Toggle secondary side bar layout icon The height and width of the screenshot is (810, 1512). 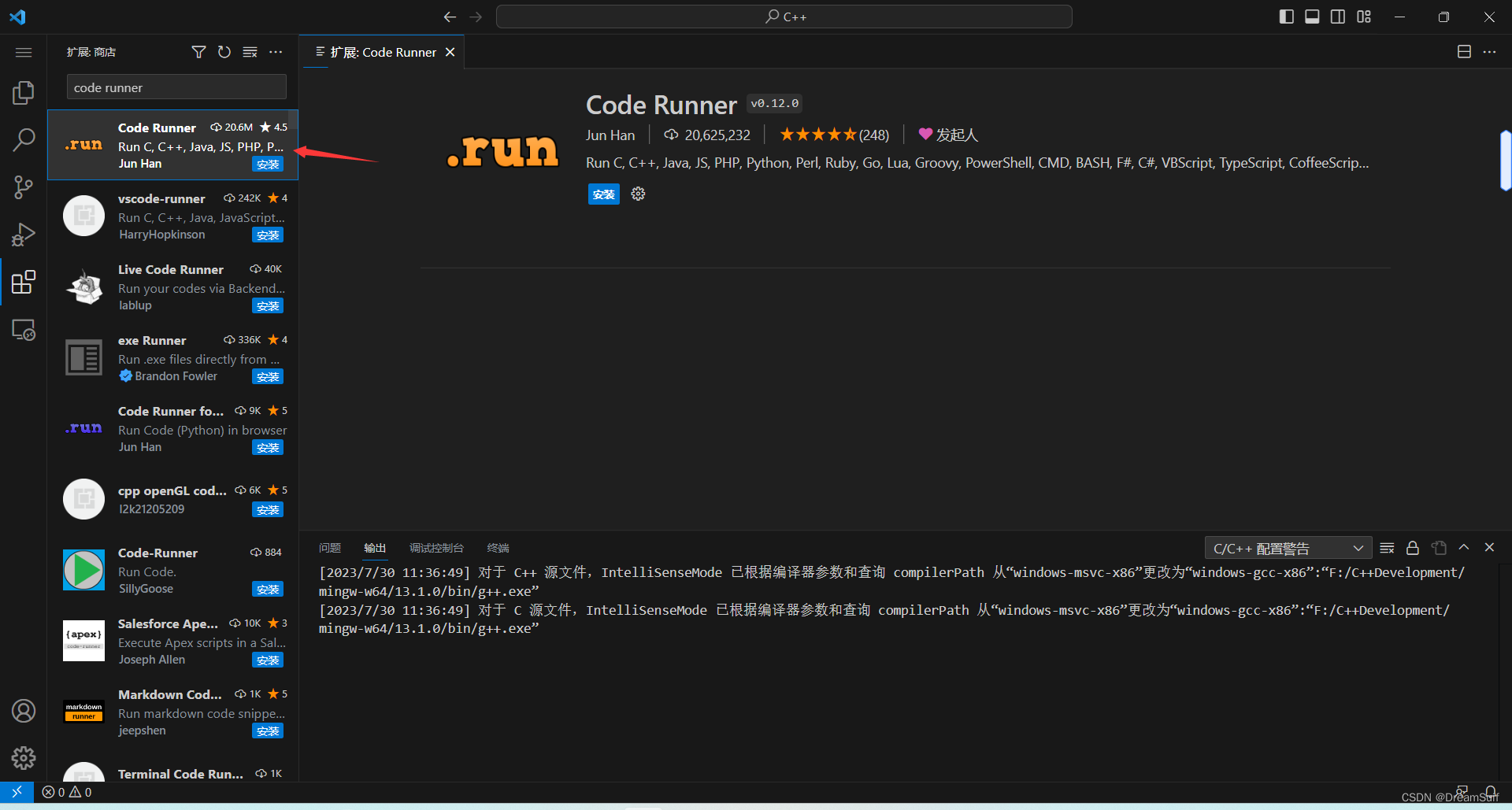pyautogui.click(x=1338, y=17)
